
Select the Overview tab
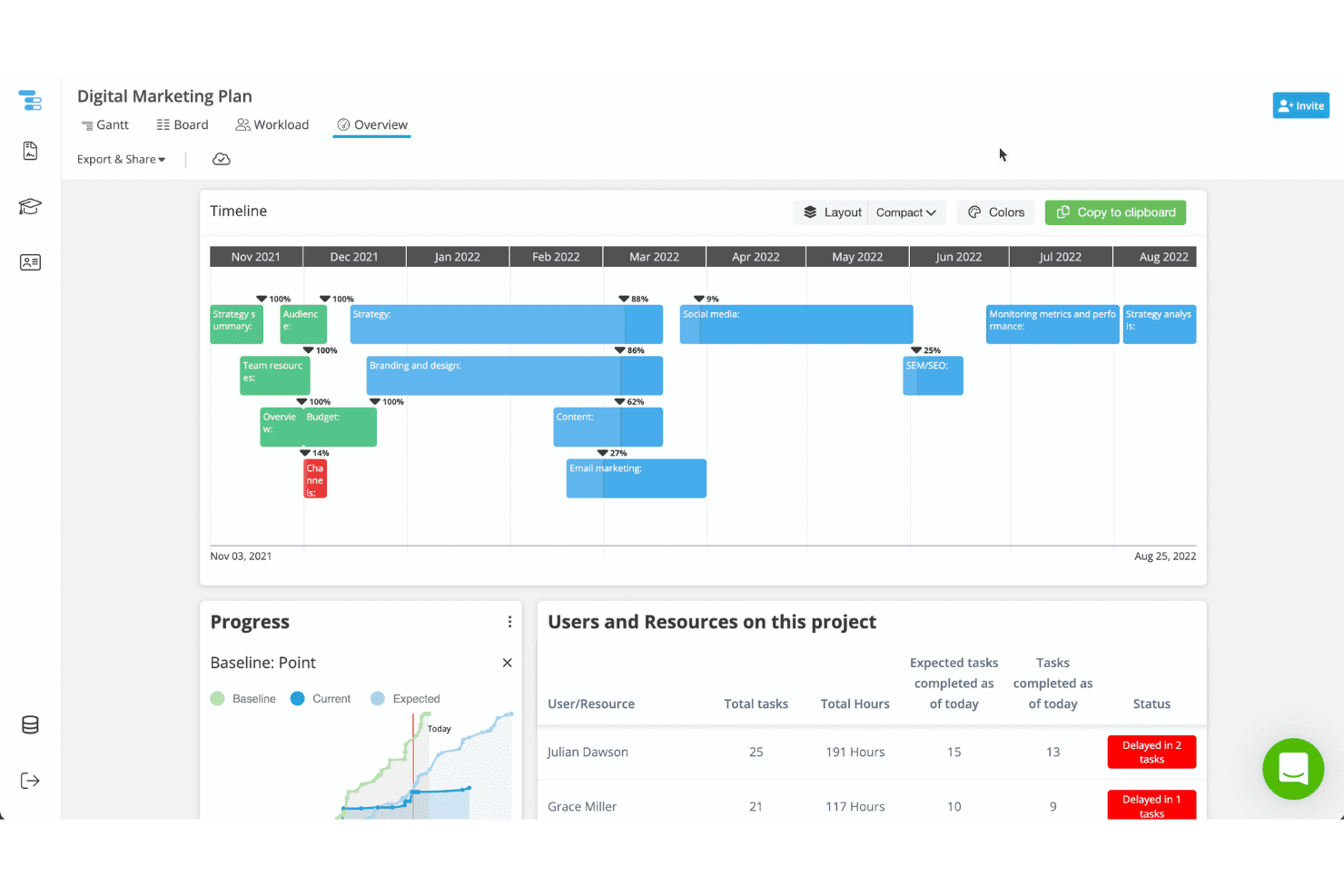tap(372, 125)
